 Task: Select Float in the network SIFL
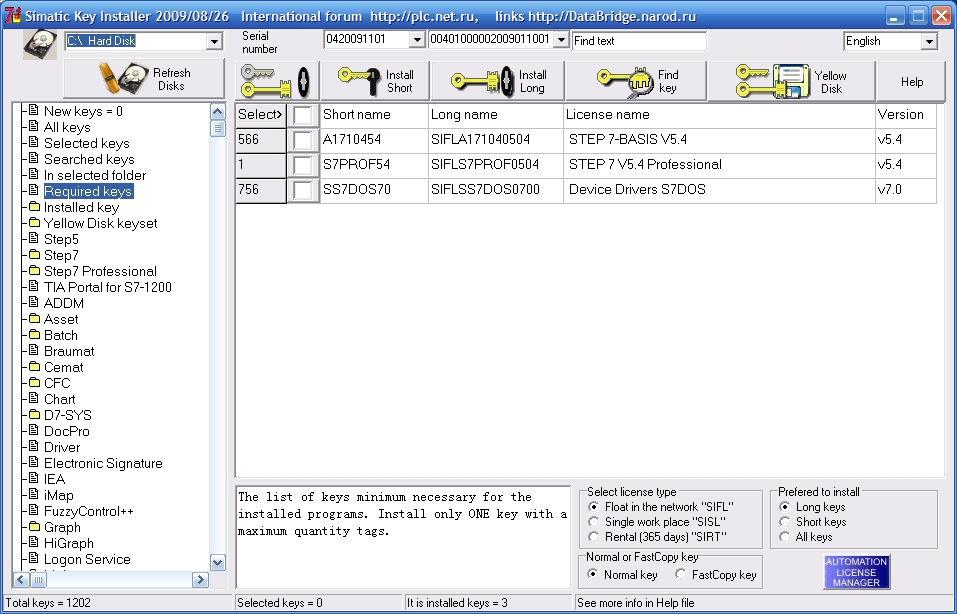pos(593,507)
